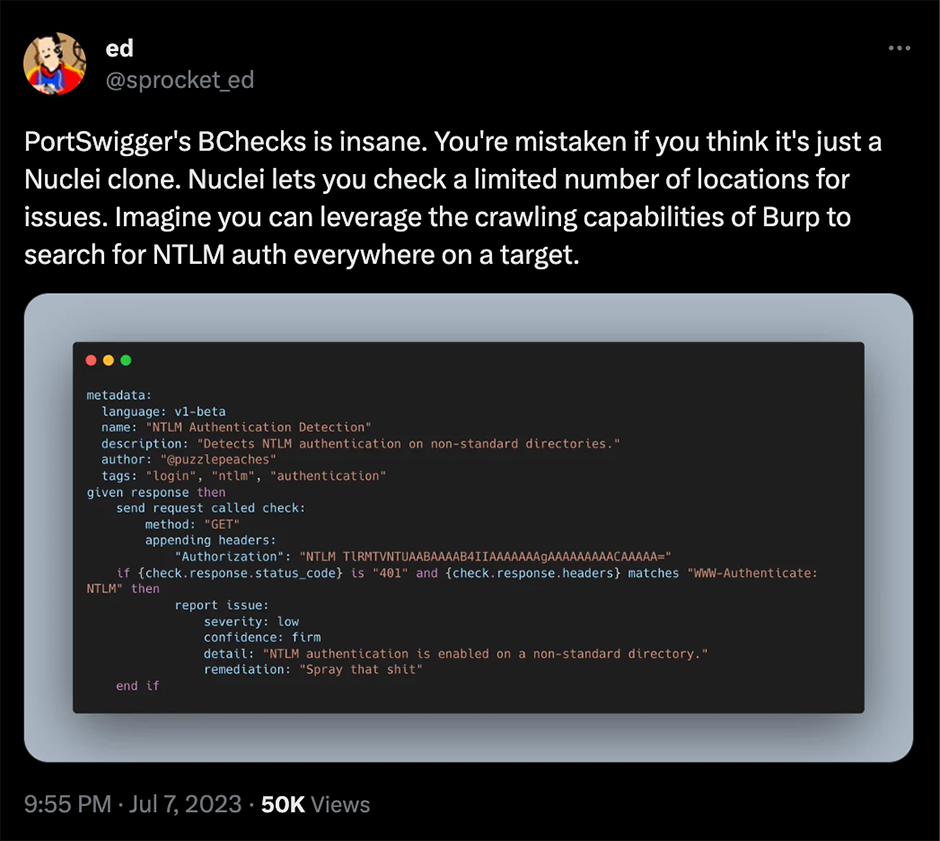Click the NTLM Authorization header string
Viewport: 940px width, 841px height.
click(485, 556)
